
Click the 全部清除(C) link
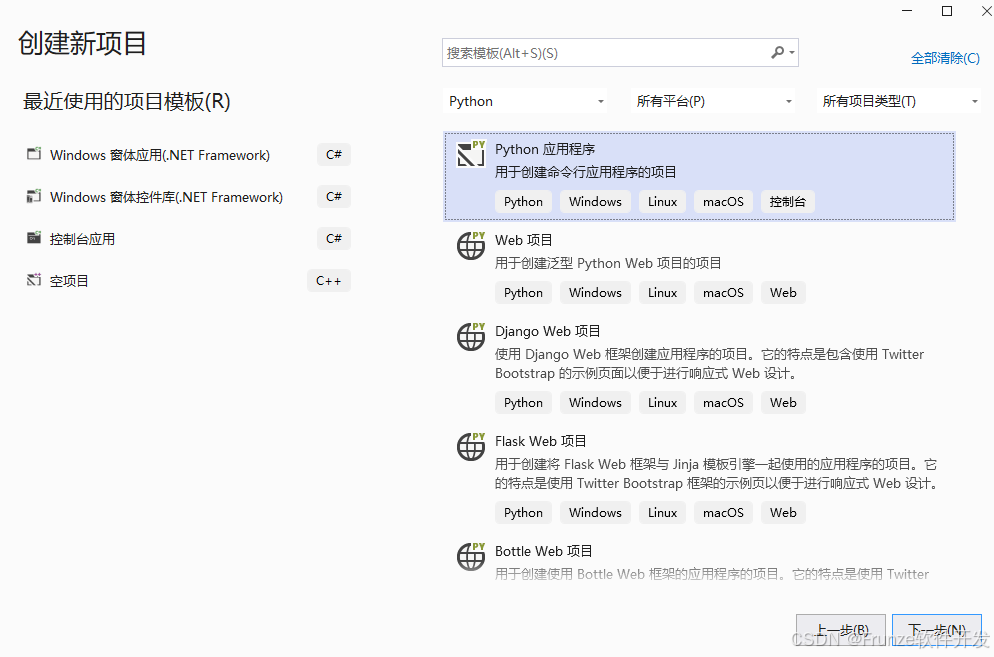click(x=945, y=58)
